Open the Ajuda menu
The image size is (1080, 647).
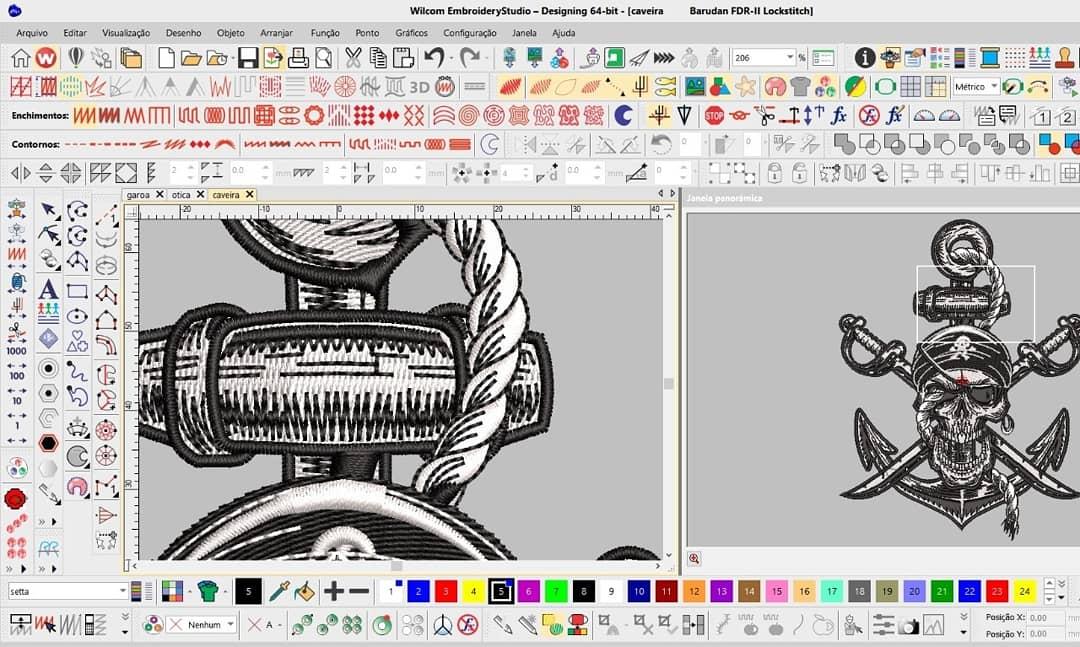pos(563,32)
